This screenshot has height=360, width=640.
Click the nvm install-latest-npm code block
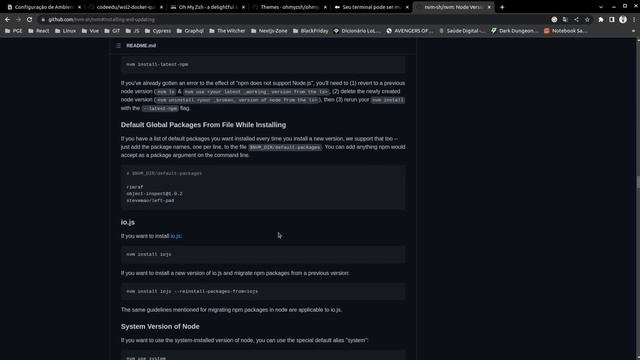pyautogui.click(x=263, y=64)
